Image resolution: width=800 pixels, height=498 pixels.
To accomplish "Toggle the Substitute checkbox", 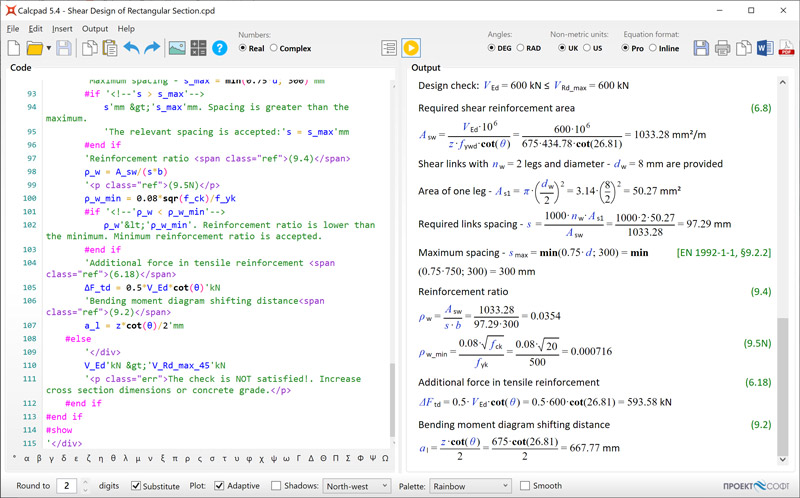I will pyautogui.click(x=137, y=486).
